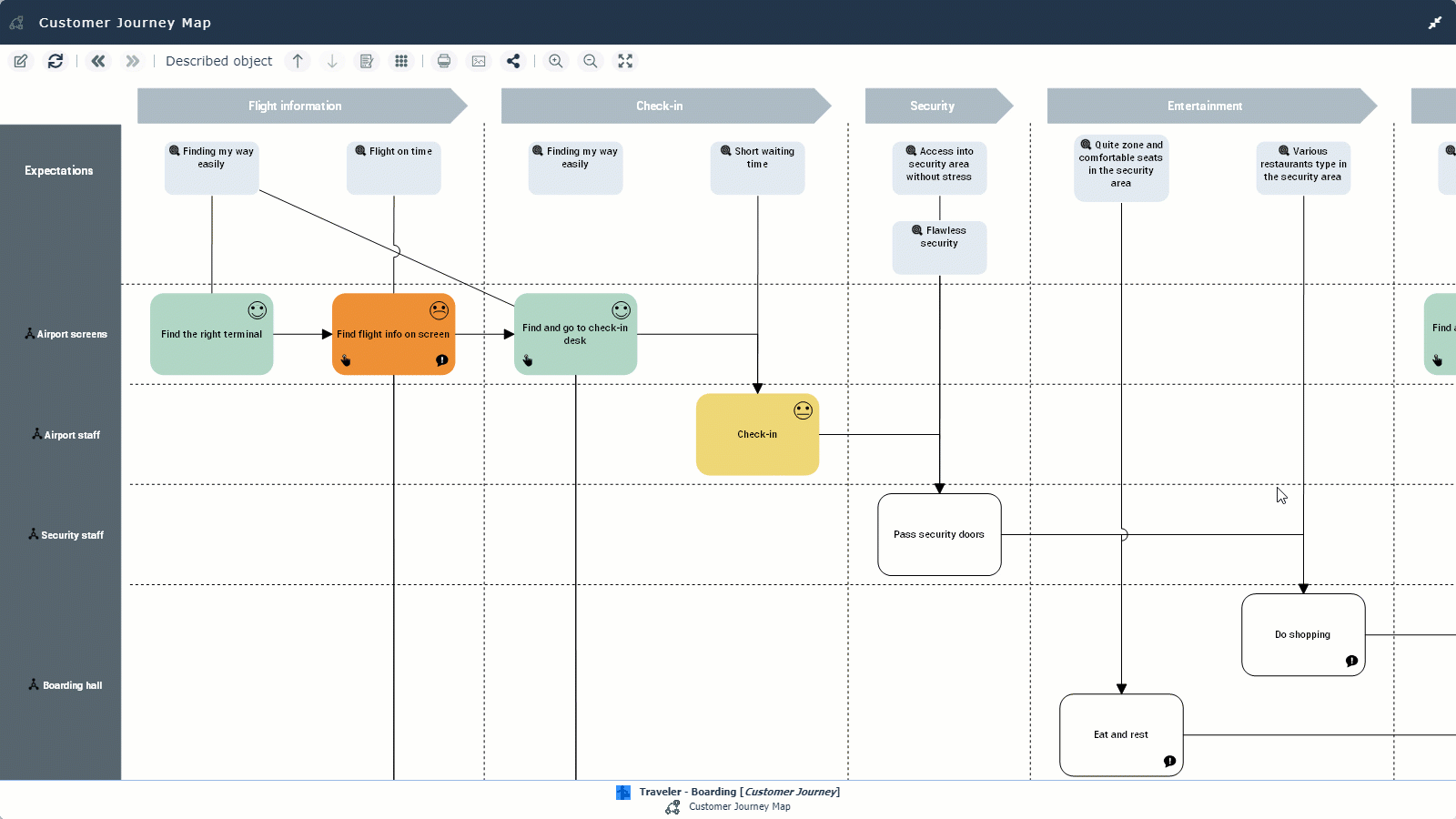Select Access into security area without stress expectation
The image size is (1456, 819).
940,167
